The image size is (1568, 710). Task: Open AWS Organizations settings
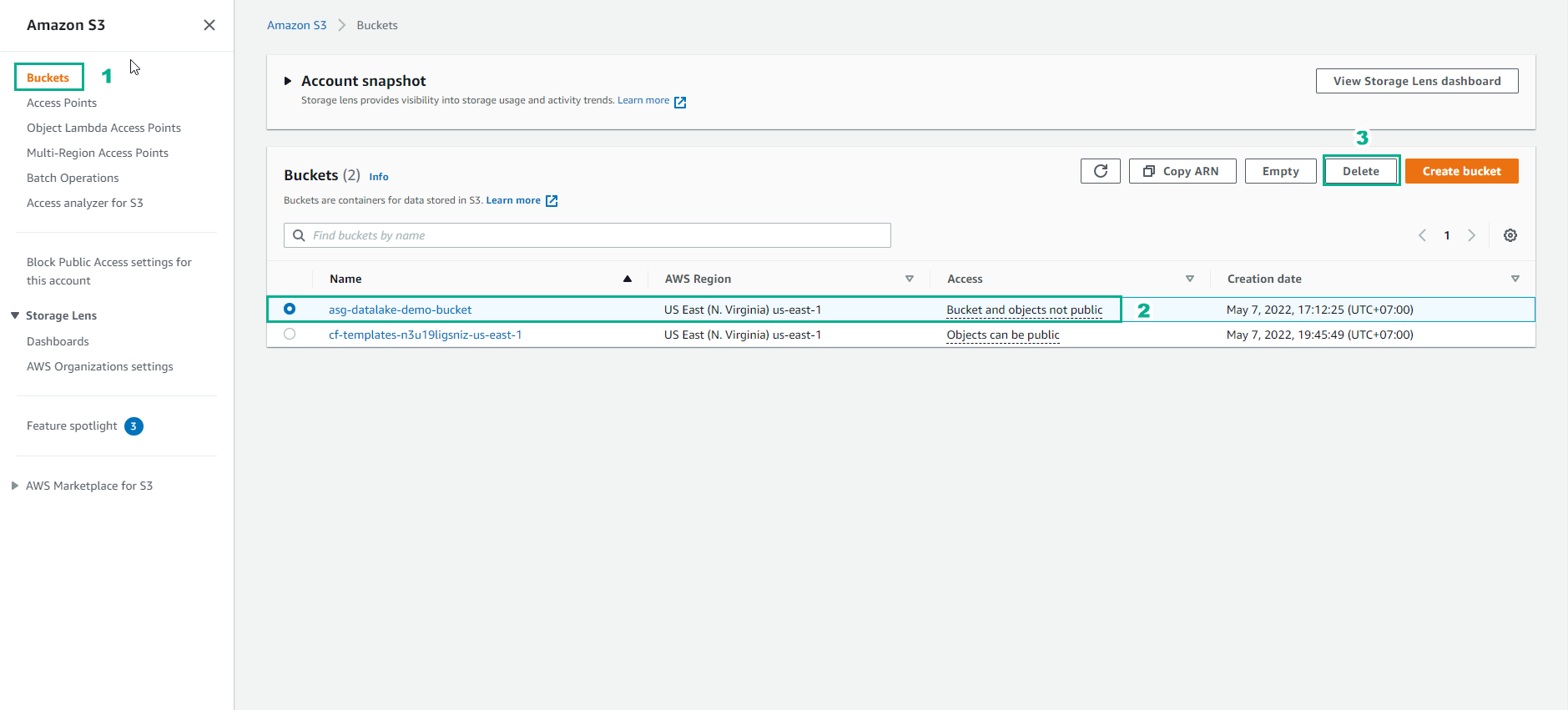(100, 366)
